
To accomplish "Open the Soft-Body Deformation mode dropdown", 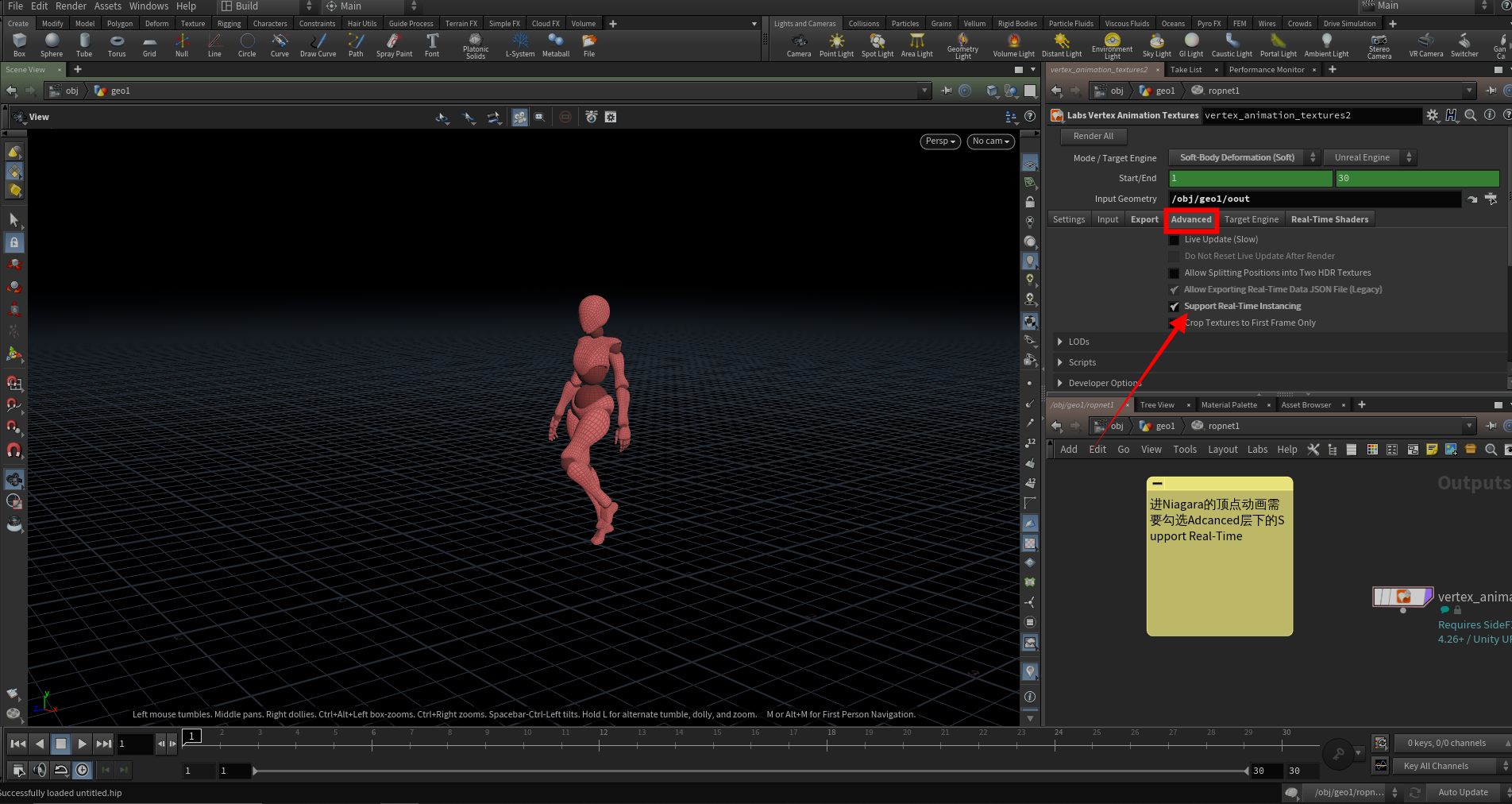I will [x=1243, y=157].
